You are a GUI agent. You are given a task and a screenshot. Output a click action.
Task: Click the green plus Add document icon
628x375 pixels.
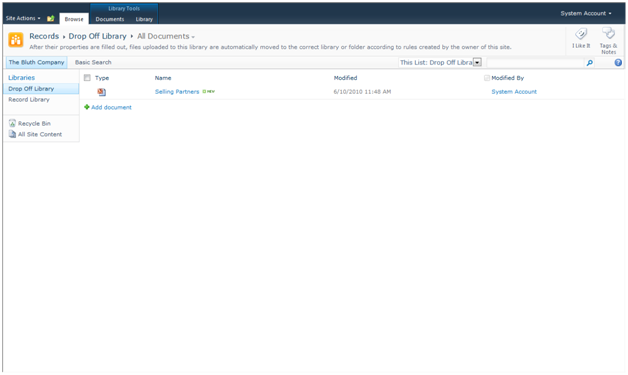pyautogui.click(x=87, y=107)
